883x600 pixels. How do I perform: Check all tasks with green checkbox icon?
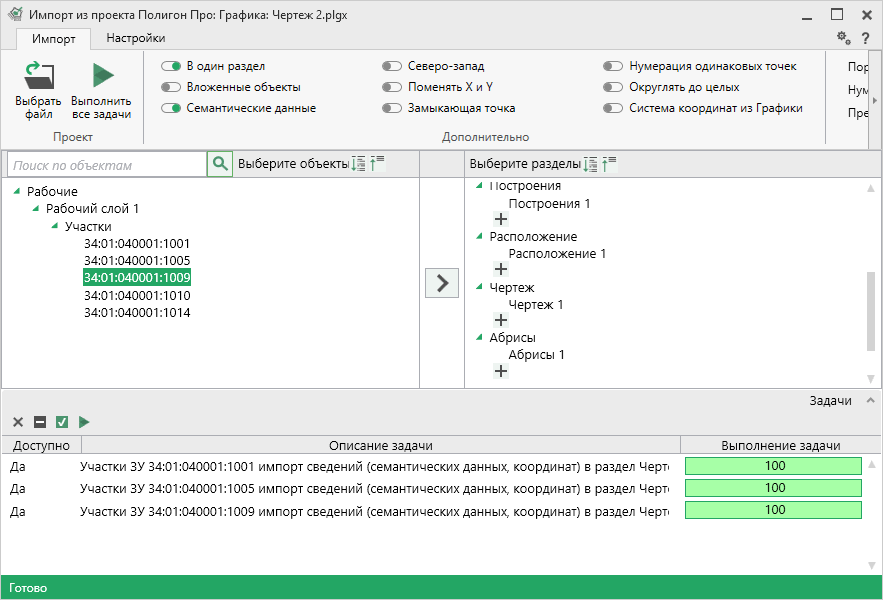(62, 422)
